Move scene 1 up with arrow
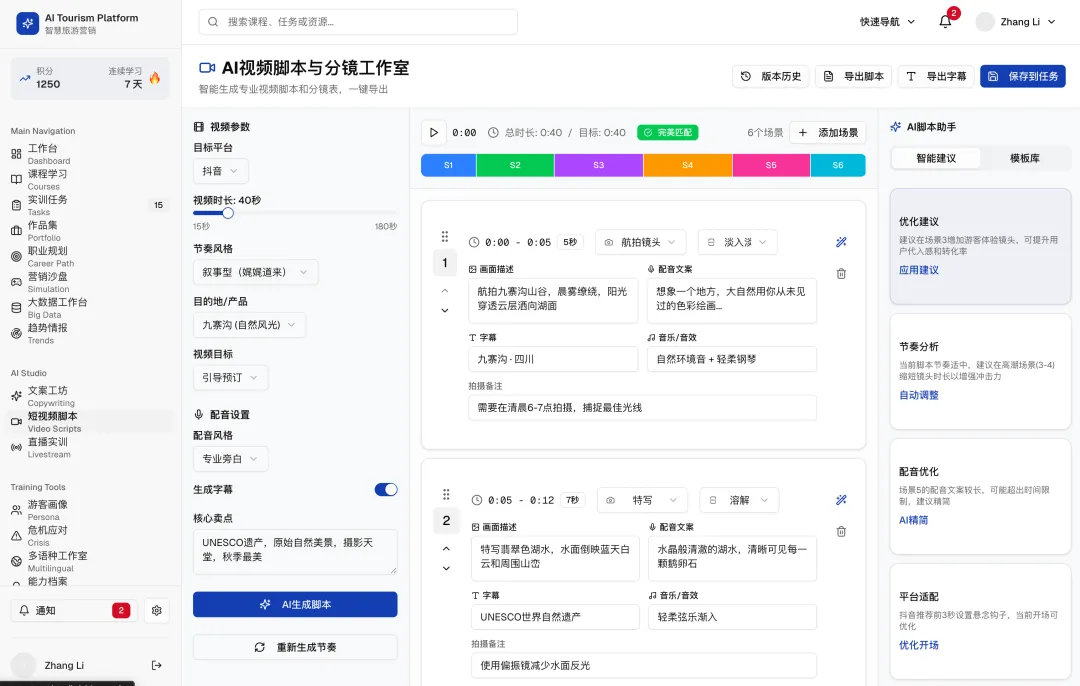1080x686 pixels. coord(445,291)
